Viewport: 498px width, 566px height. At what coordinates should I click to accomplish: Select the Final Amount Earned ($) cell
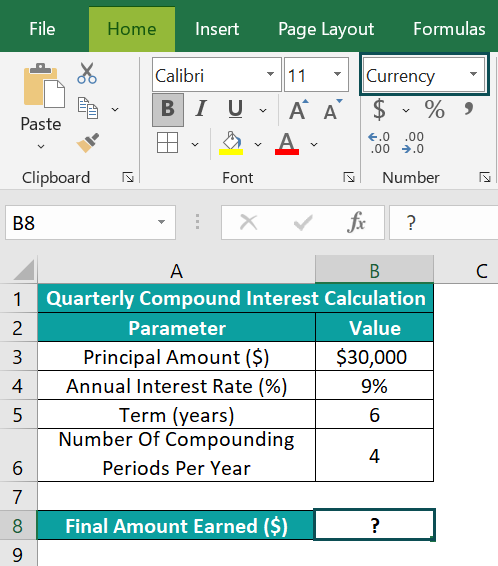(176, 525)
